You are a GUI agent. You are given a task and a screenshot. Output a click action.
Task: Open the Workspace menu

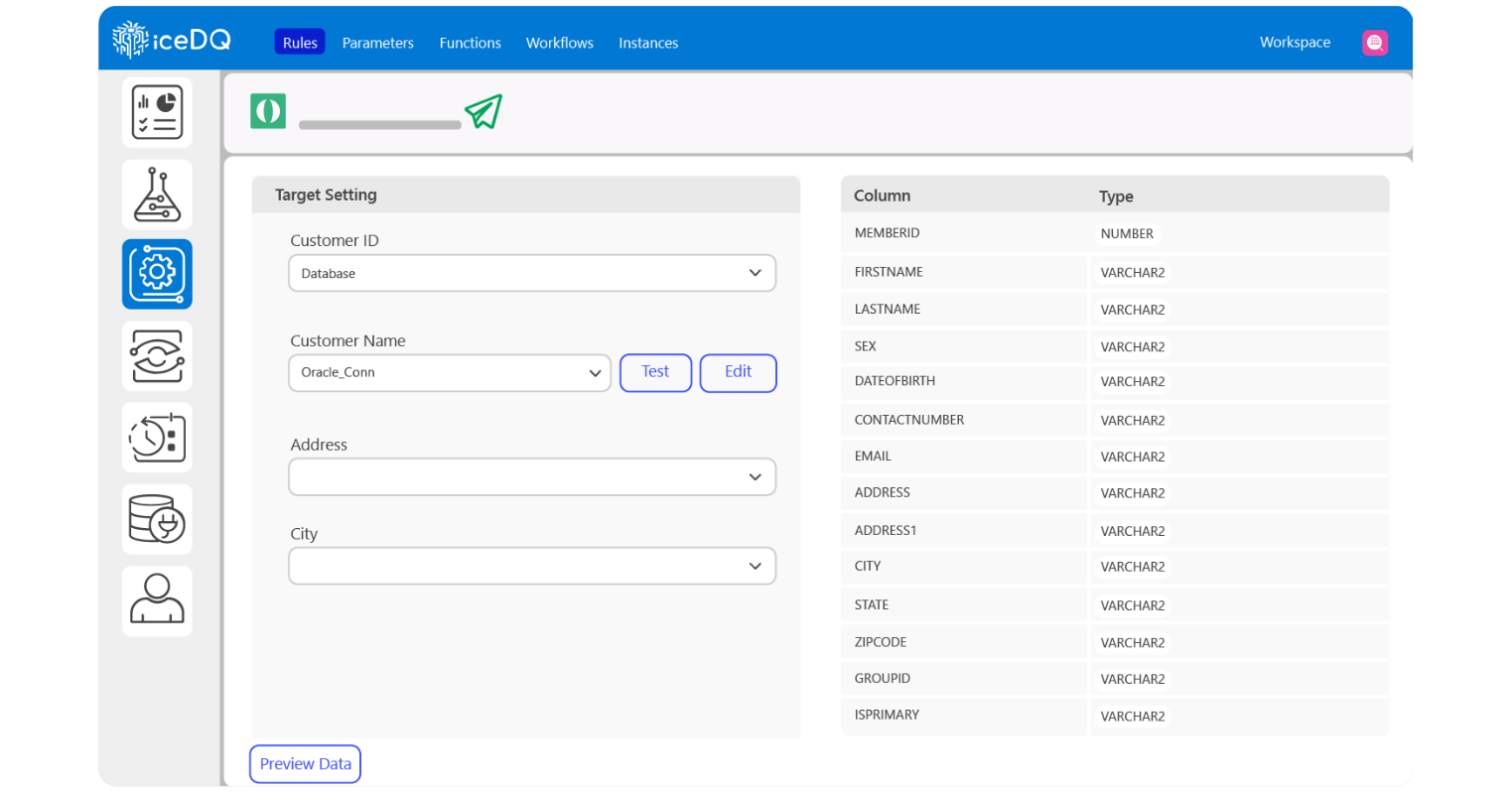pos(1295,42)
